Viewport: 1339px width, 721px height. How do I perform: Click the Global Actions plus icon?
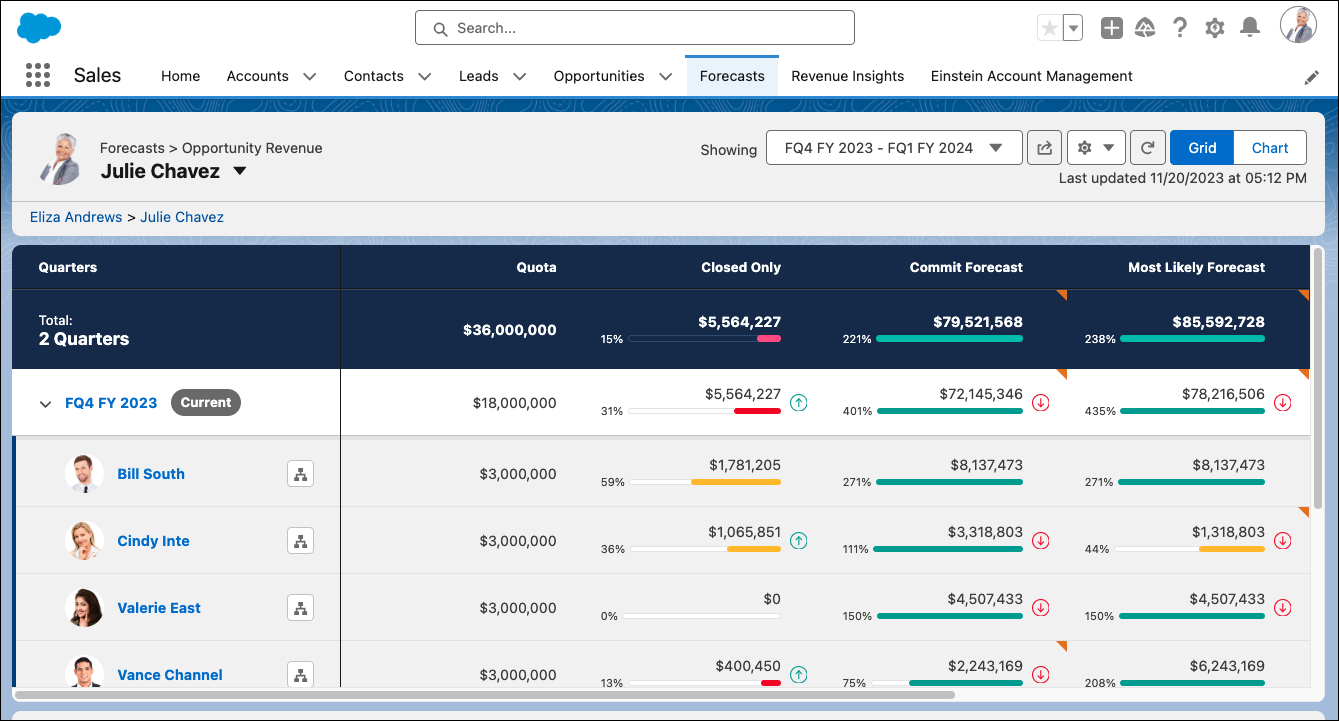1111,28
